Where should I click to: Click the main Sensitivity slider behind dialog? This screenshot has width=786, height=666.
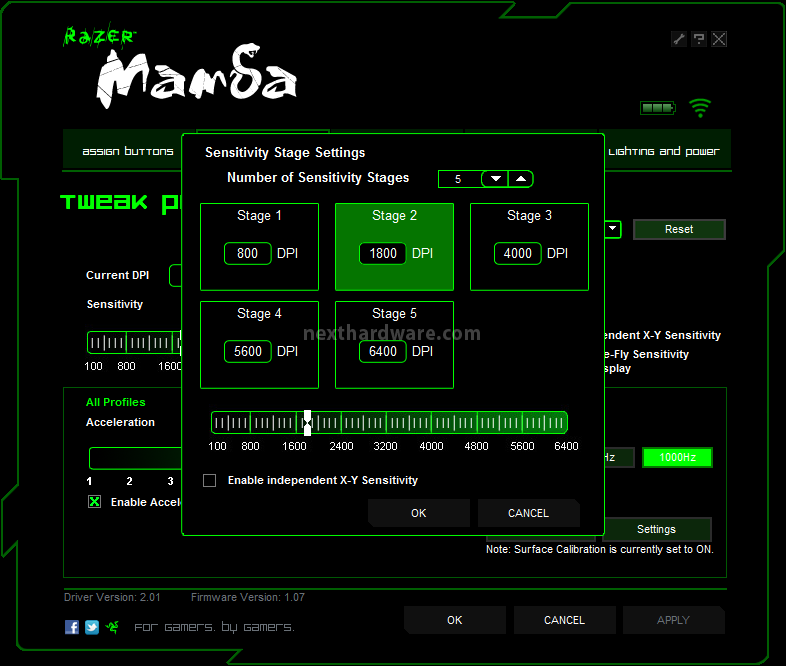134,343
